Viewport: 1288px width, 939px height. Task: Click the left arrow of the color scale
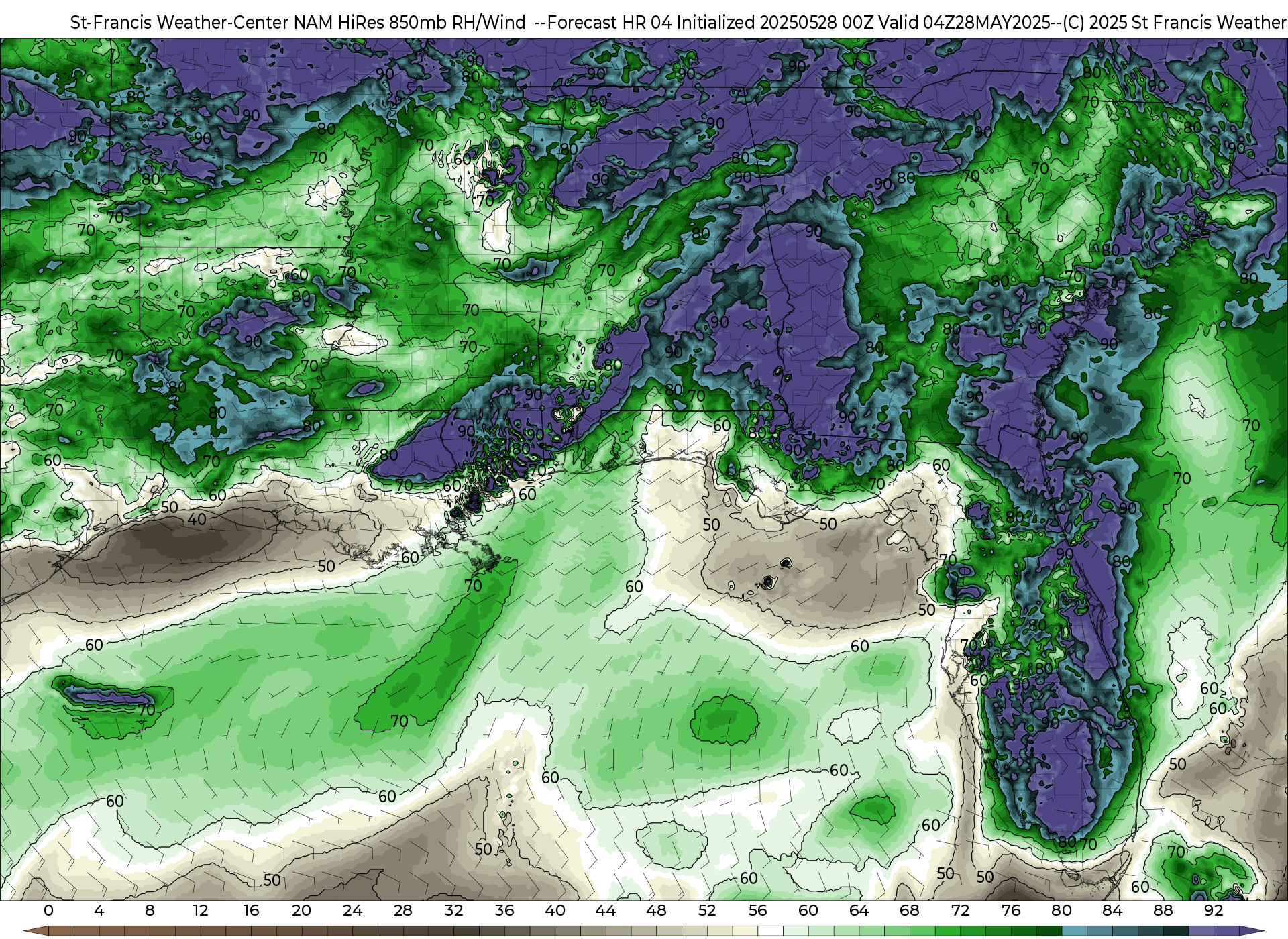tap(36, 931)
